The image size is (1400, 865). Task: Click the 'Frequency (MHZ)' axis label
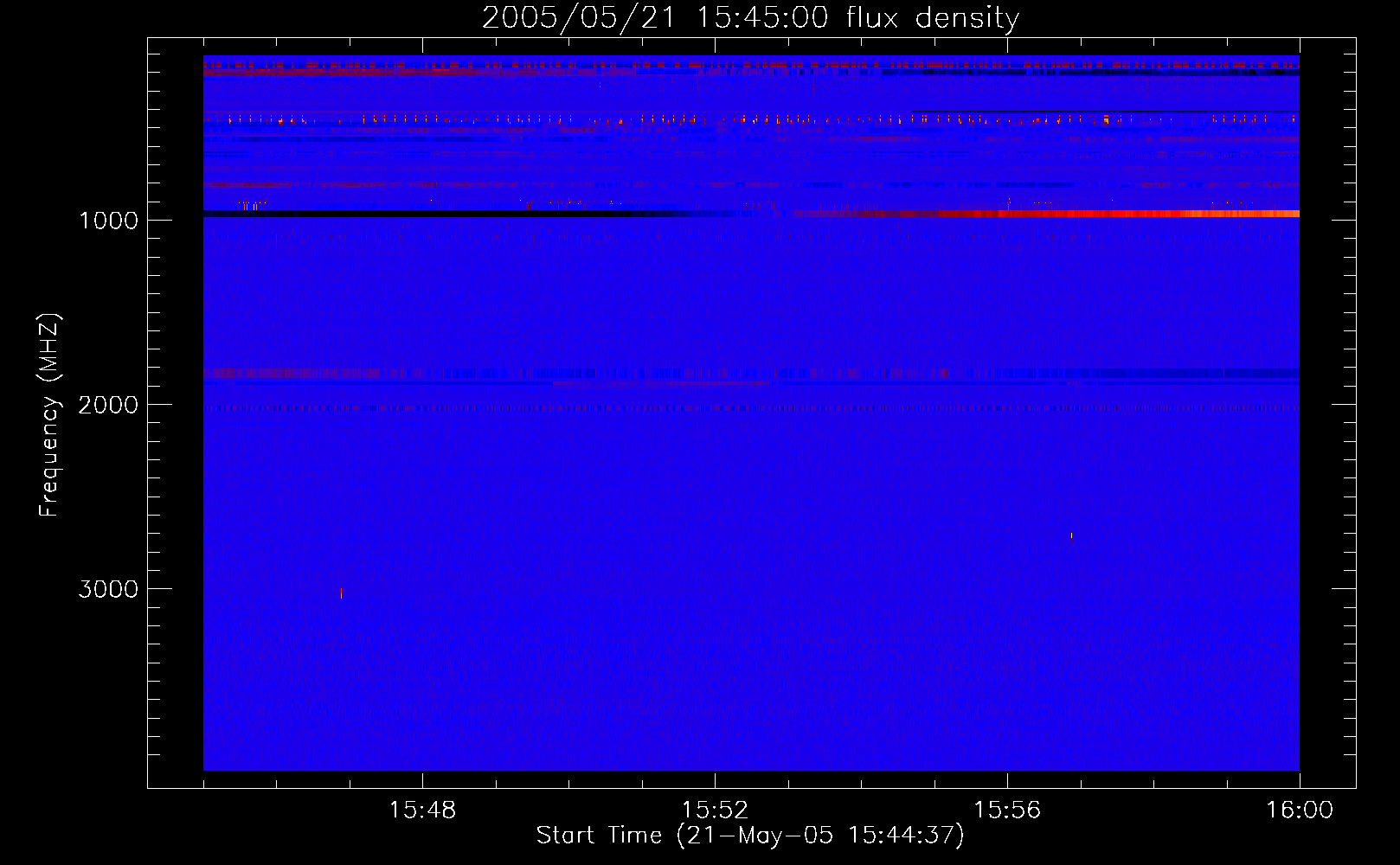[x=49, y=415]
